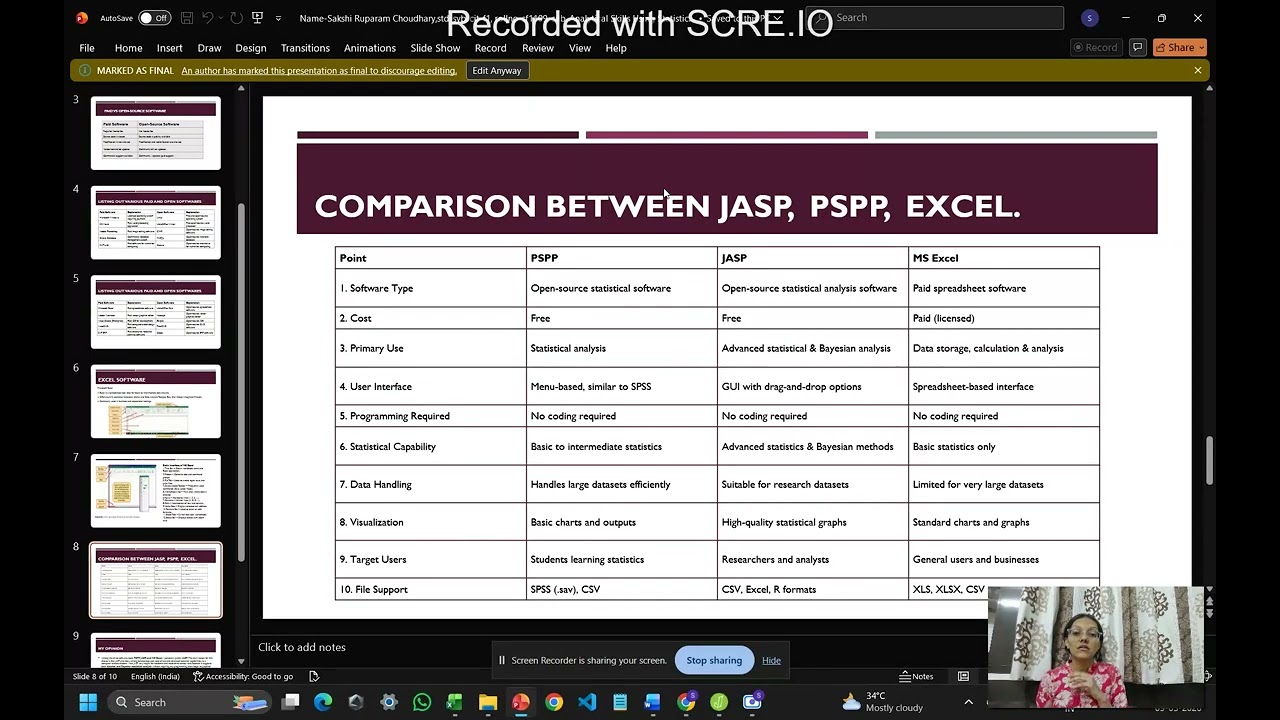The height and width of the screenshot is (720, 1280).
Task: Select the slide 7 thumbnail
Action: 156,491
